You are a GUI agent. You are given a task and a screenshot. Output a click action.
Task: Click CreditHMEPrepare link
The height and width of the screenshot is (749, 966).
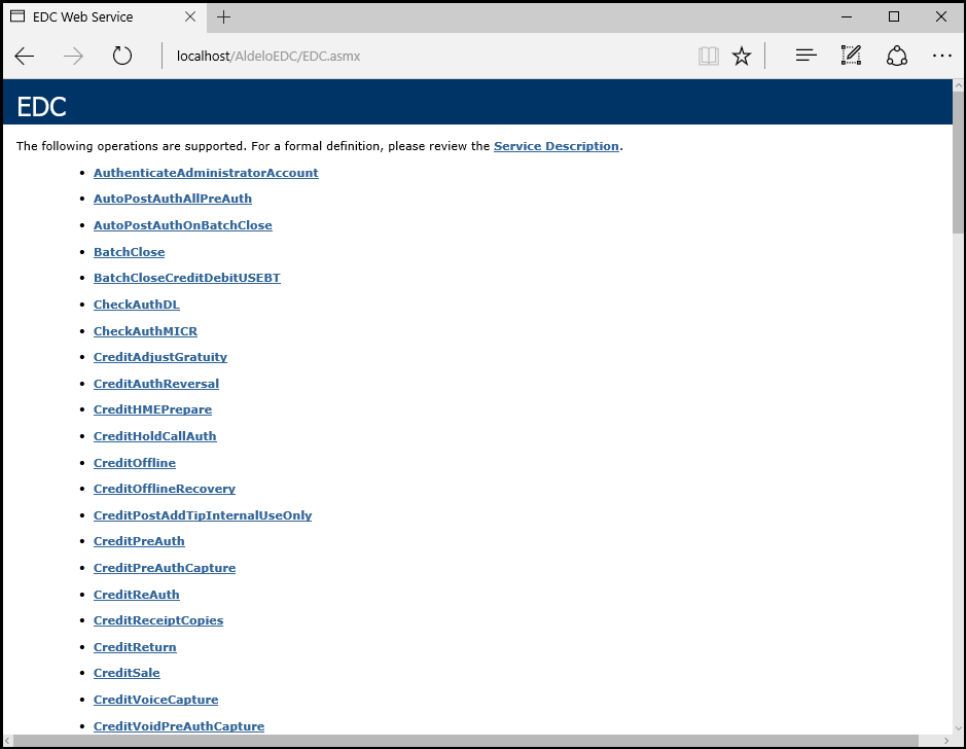coord(152,410)
